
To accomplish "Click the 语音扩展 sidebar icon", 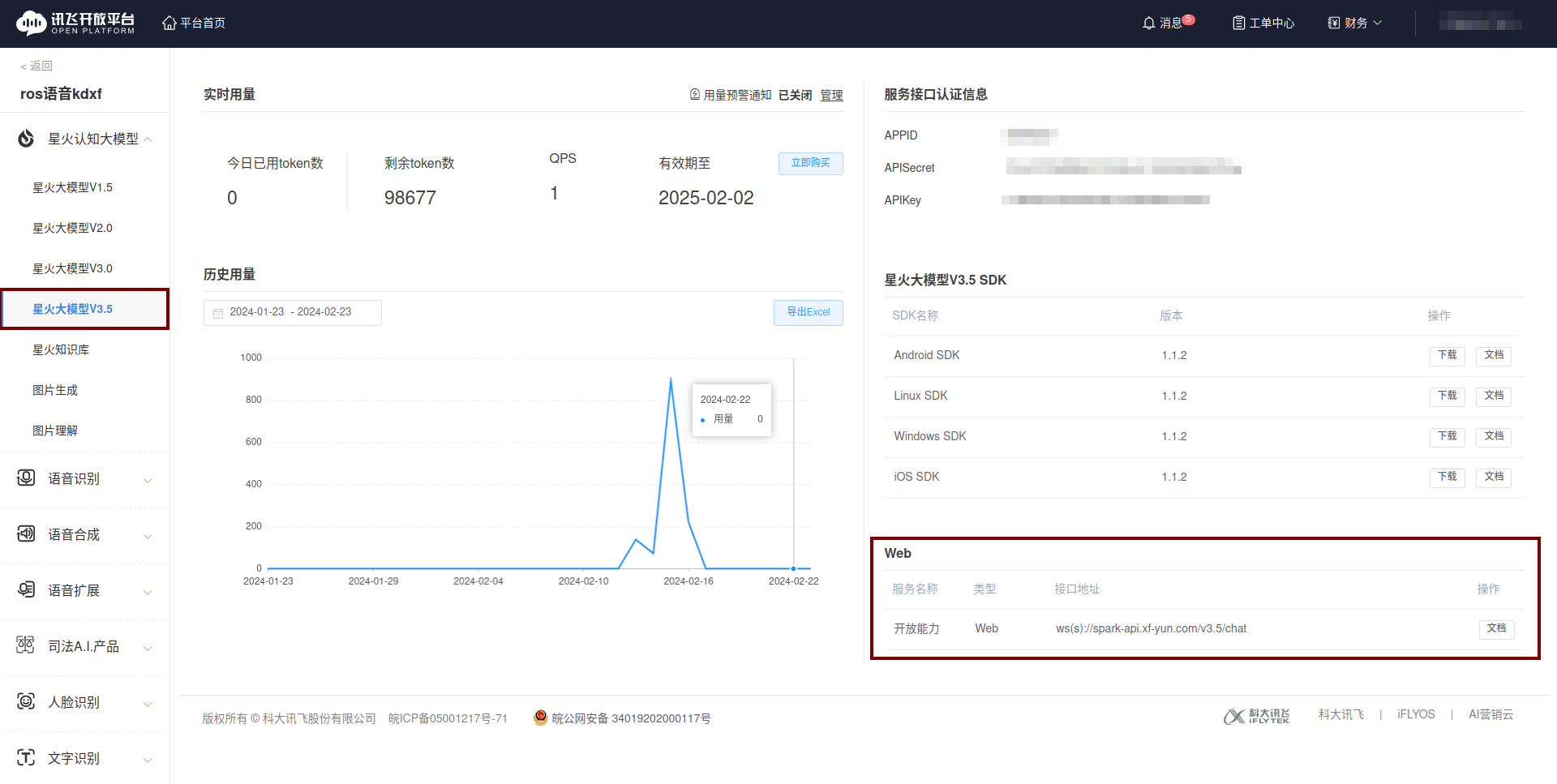I will [x=26, y=589].
